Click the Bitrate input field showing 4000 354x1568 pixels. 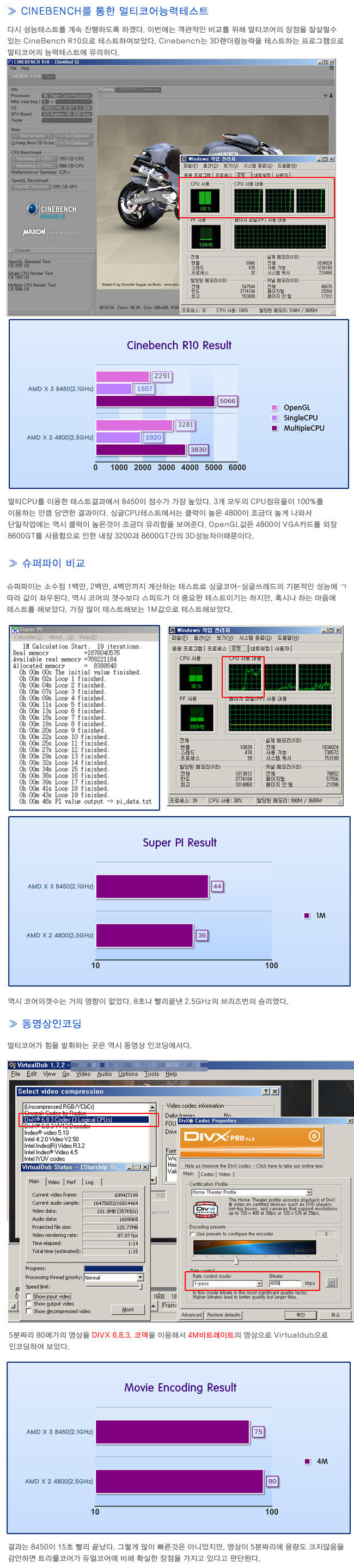285,1283
